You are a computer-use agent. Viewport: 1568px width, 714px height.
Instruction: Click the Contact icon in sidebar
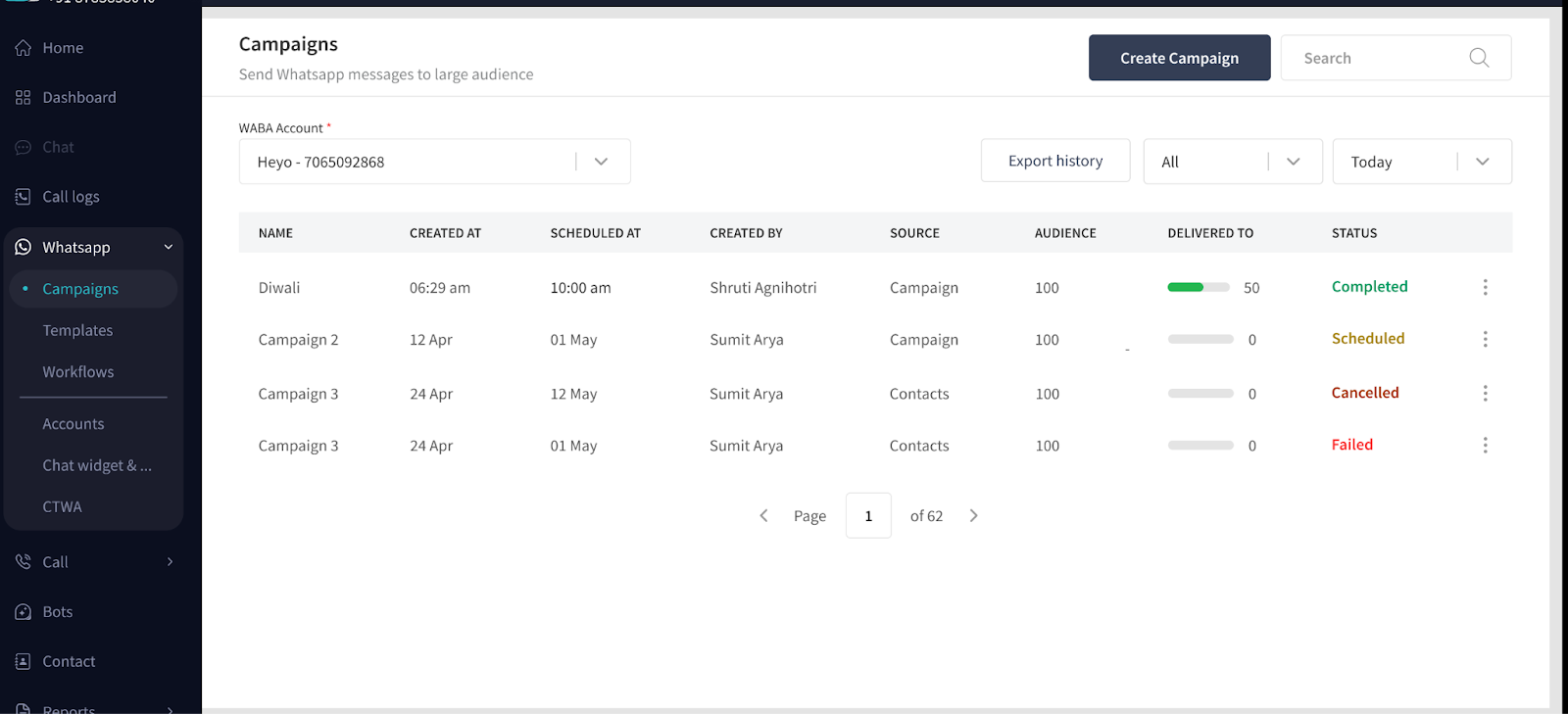point(24,662)
